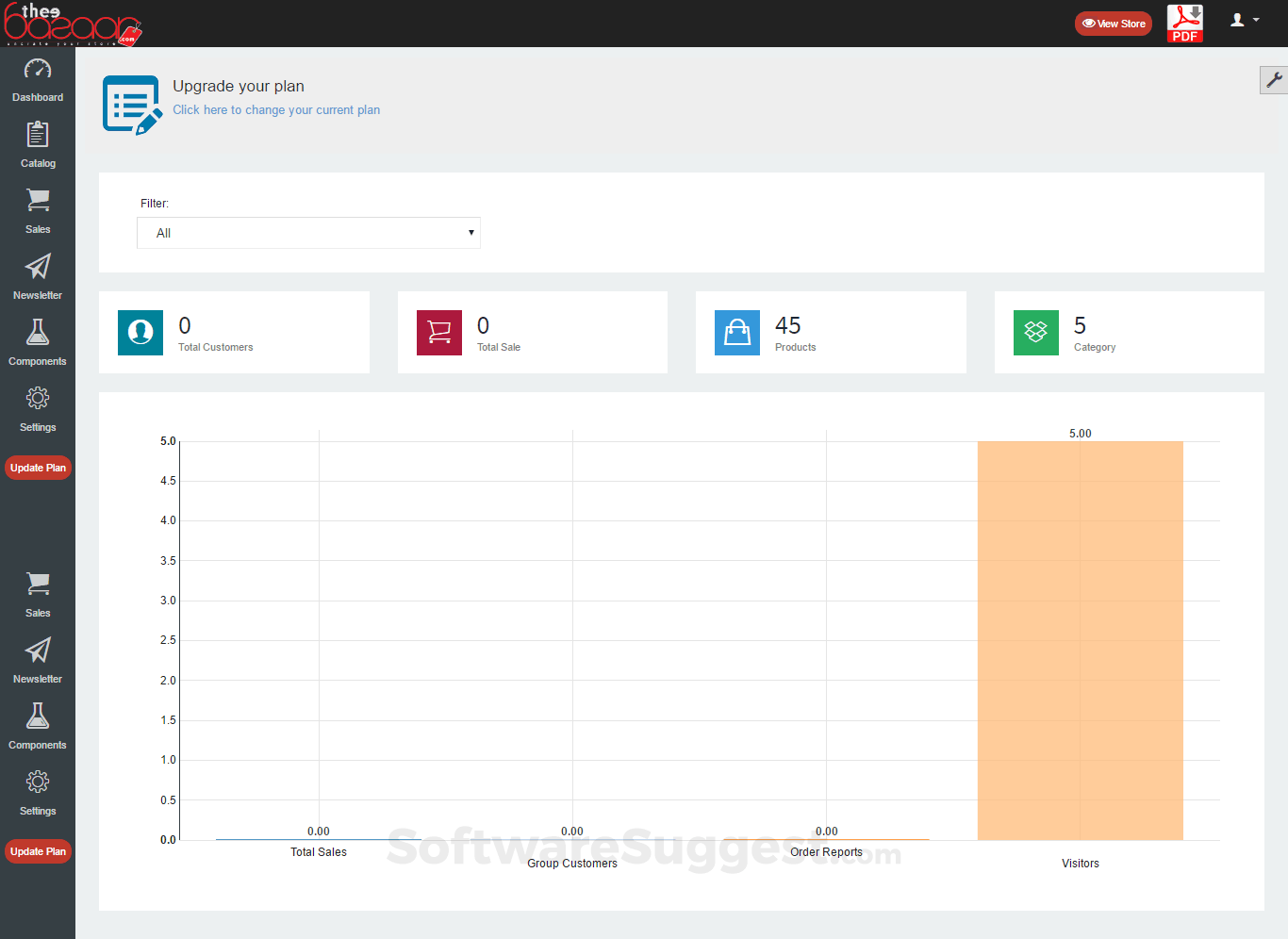The width and height of the screenshot is (1288, 939).
Task: Open the wrench settings tool icon
Action: point(1274,80)
